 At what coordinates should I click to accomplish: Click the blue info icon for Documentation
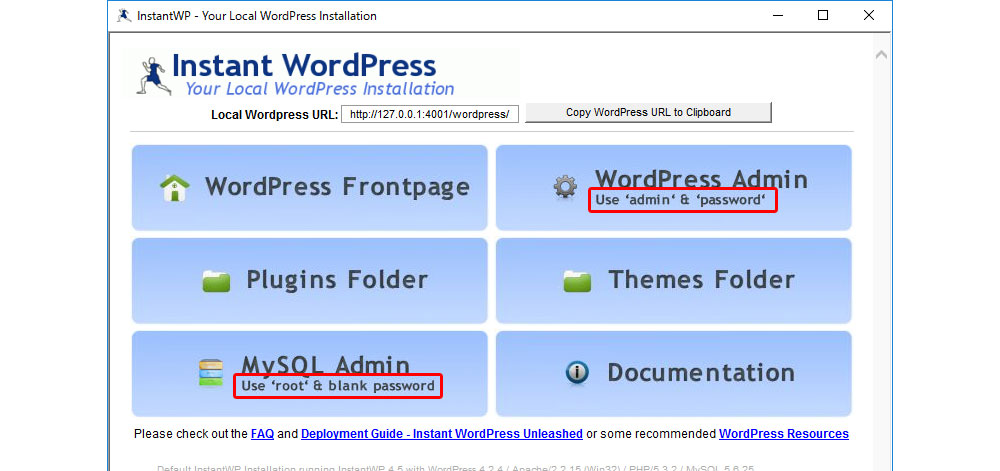coord(577,373)
